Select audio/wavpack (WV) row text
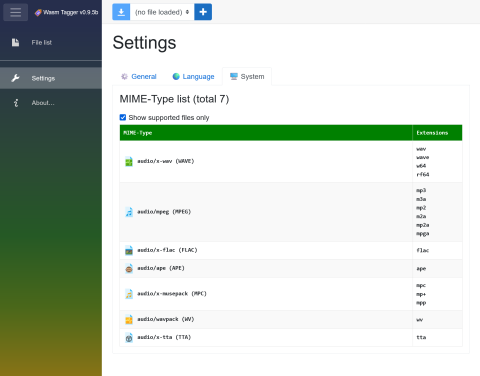The image size is (480, 376). (x=166, y=319)
